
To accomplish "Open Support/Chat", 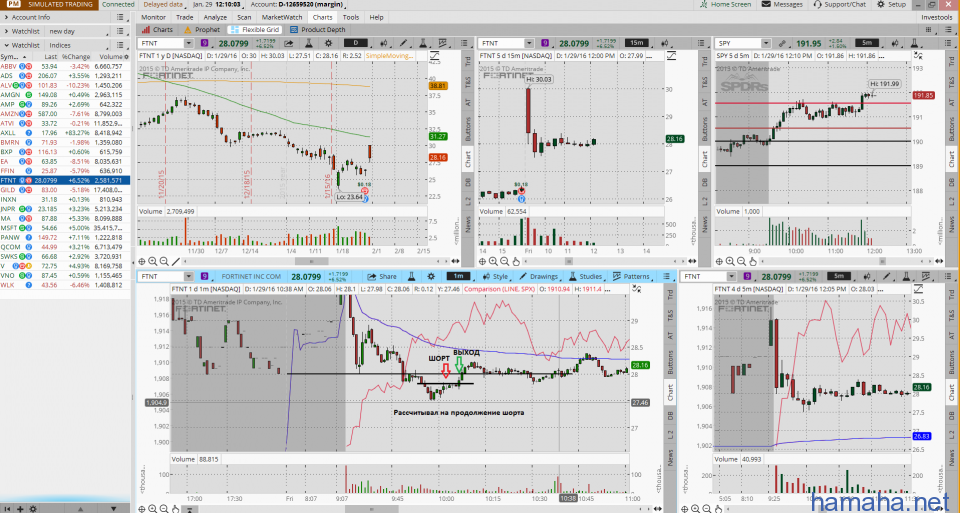I will pos(839,4).
